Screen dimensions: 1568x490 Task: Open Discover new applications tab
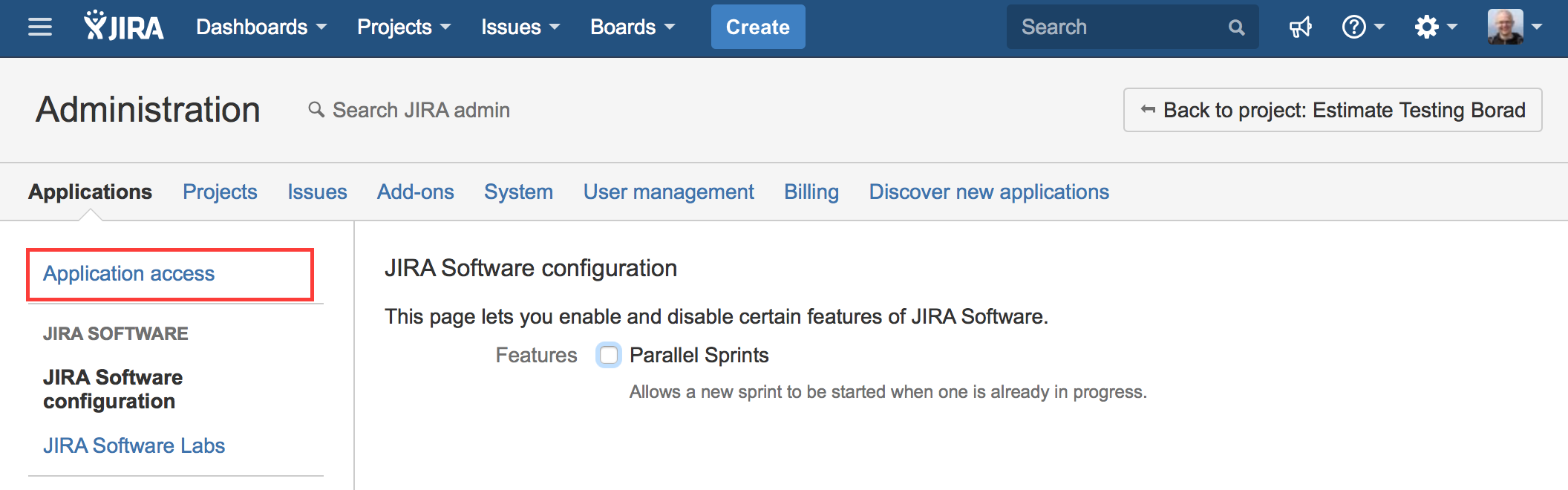click(989, 192)
